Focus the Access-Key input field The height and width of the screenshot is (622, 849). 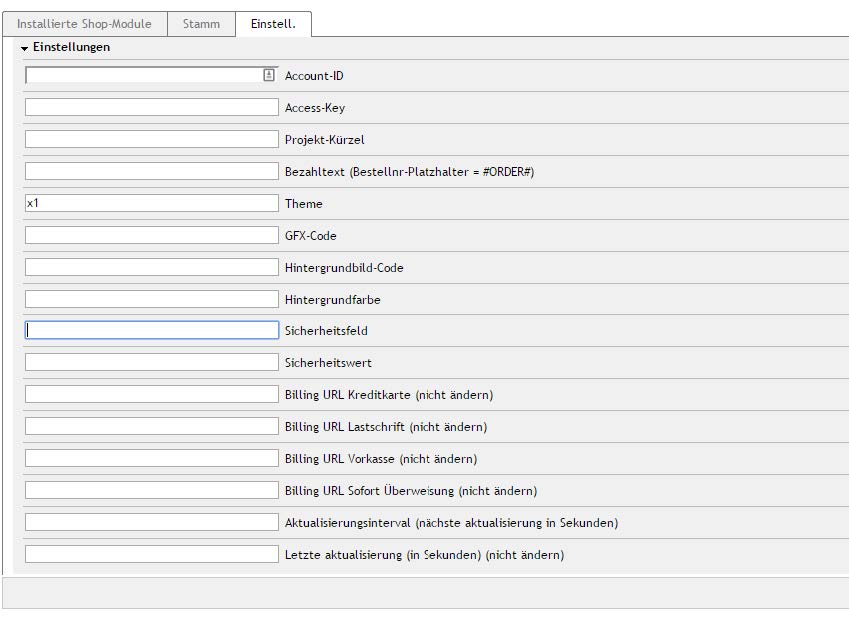pos(150,106)
